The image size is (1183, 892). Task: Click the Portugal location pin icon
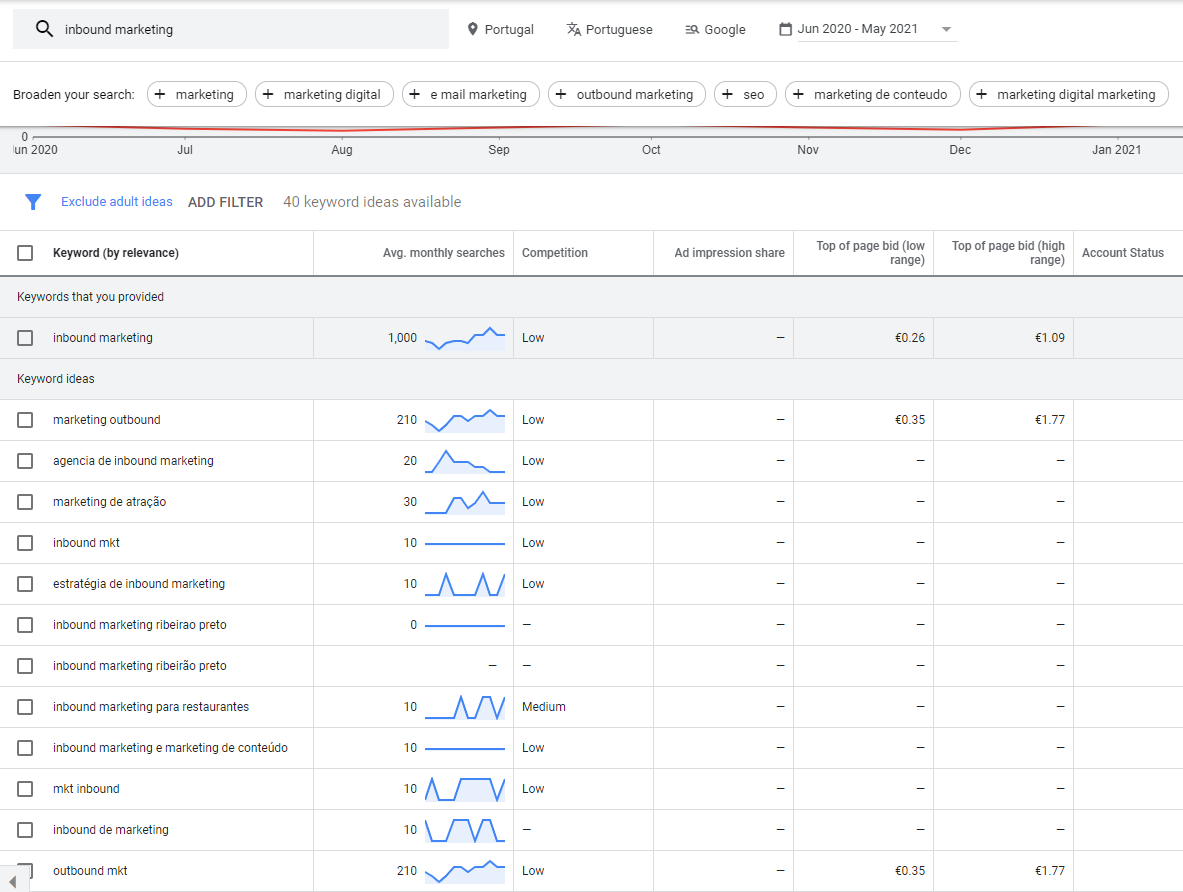click(x=473, y=29)
